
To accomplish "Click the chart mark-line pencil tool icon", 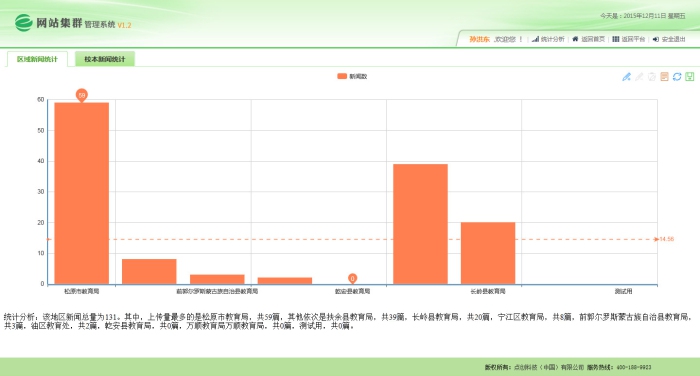I will click(626, 77).
